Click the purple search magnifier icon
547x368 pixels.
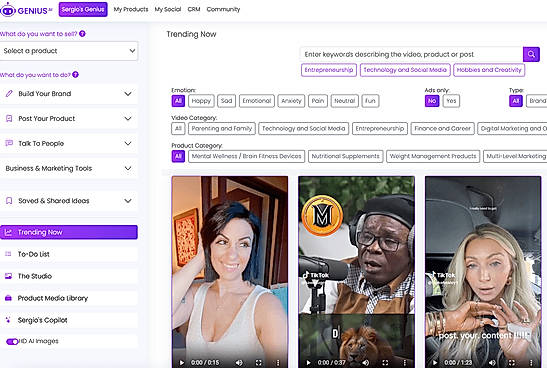[x=531, y=54]
